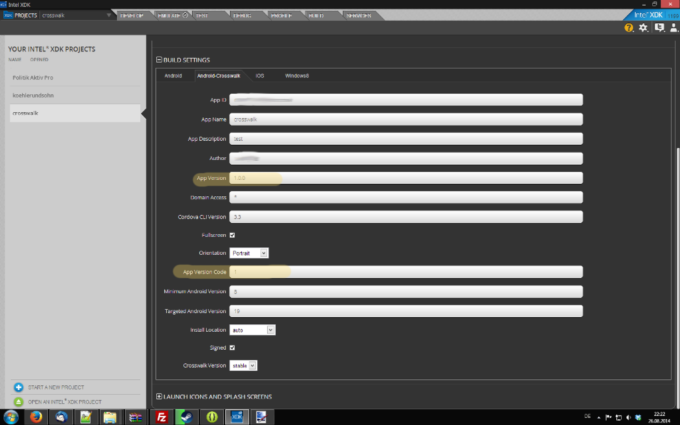Click the blue Start New Project plus icon
This screenshot has width=680, height=425.
click(18, 387)
